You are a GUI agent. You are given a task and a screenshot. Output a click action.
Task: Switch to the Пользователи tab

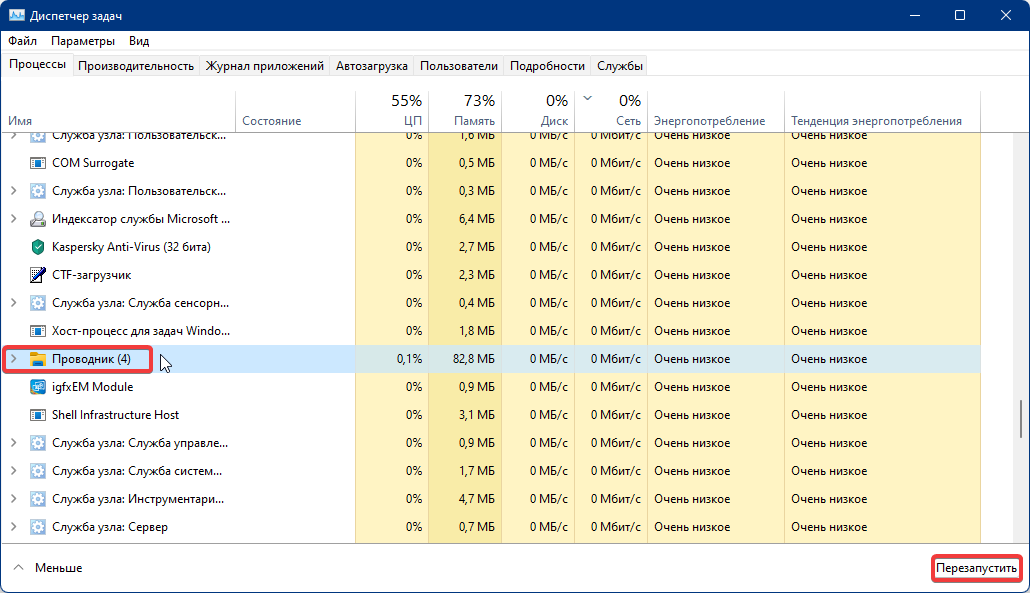point(459,66)
